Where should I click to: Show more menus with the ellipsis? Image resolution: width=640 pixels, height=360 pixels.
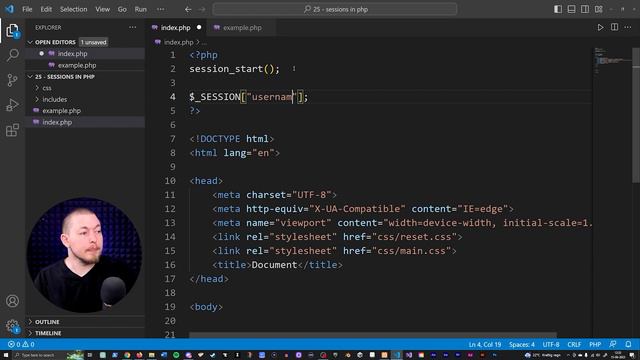pos(160,9)
